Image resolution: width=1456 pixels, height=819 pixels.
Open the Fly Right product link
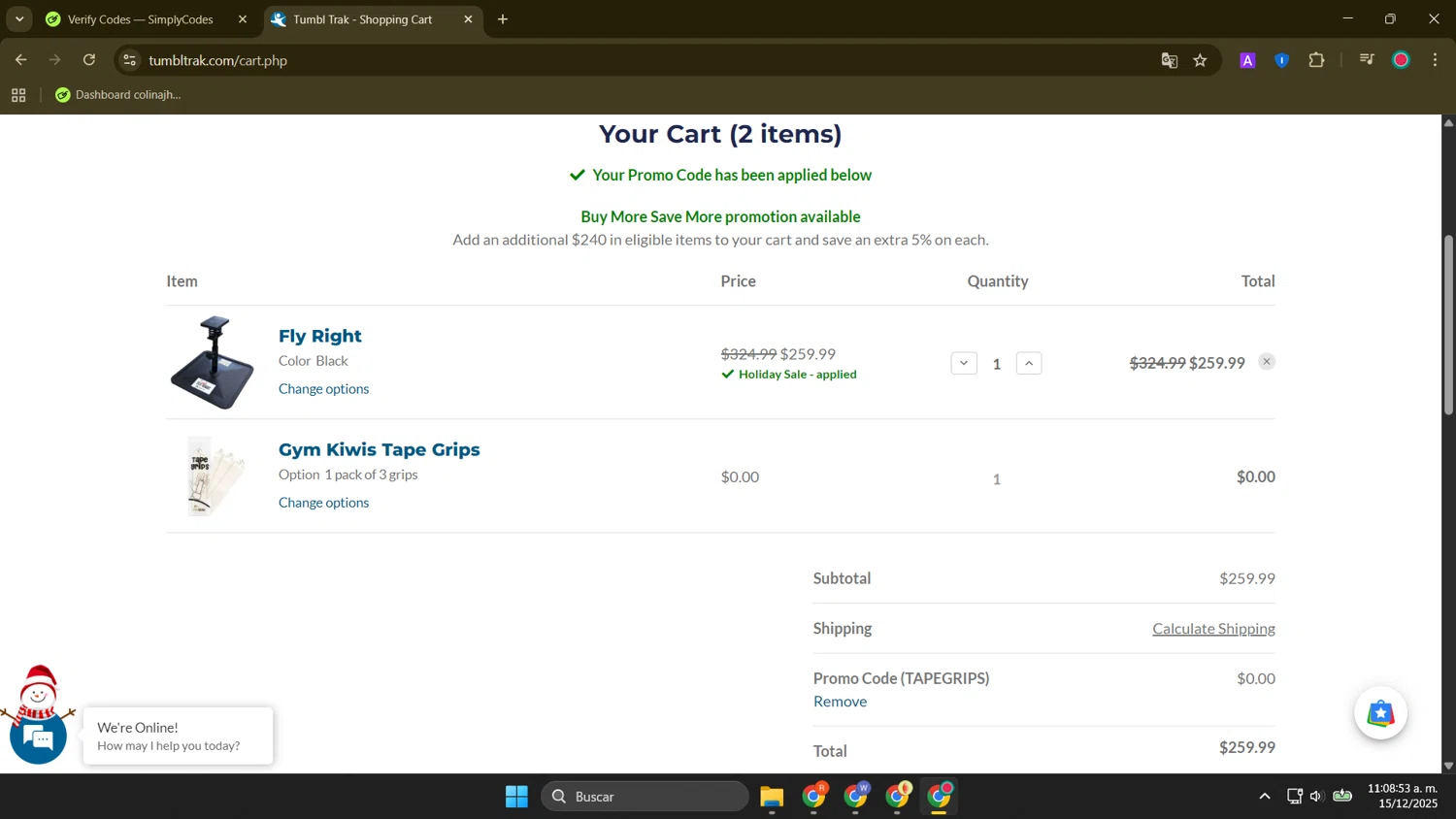tap(320, 336)
